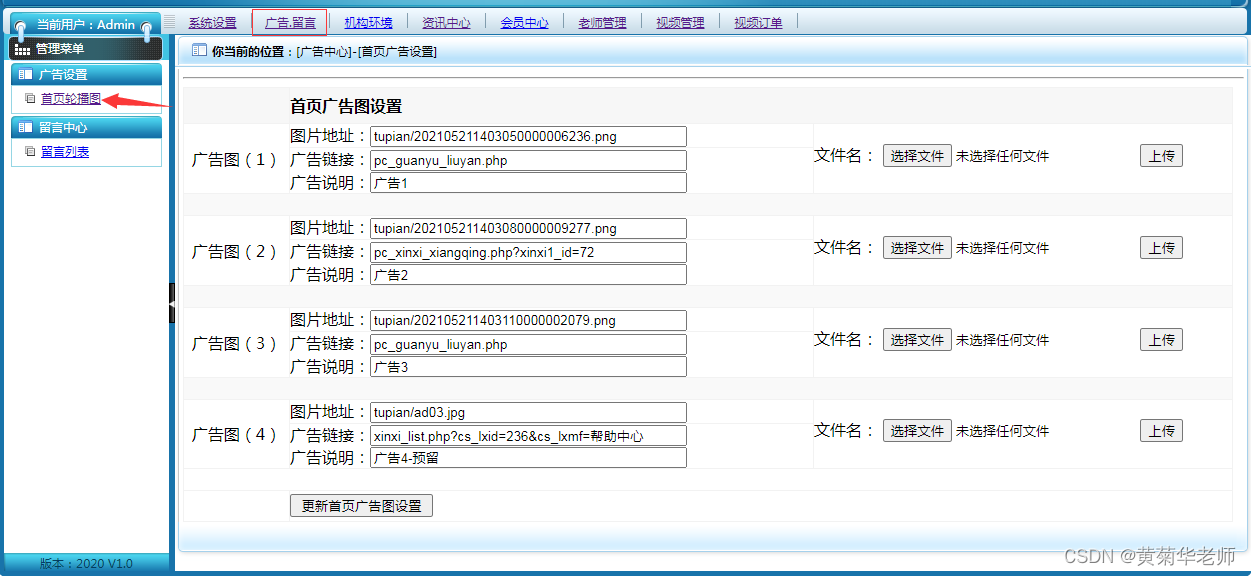Collapse the 广告设置 sidebar section
This screenshot has height=576, width=1251.
(x=86, y=74)
